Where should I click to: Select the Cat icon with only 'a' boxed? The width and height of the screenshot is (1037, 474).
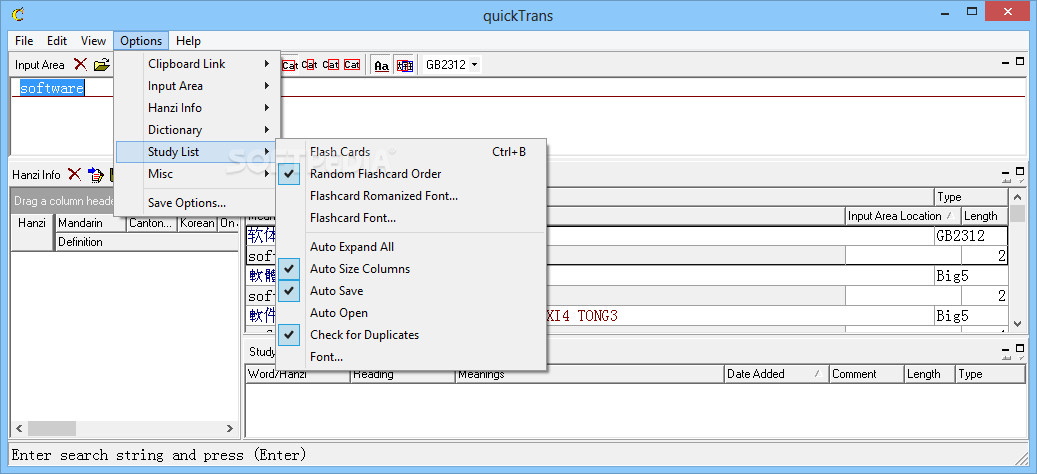click(310, 65)
